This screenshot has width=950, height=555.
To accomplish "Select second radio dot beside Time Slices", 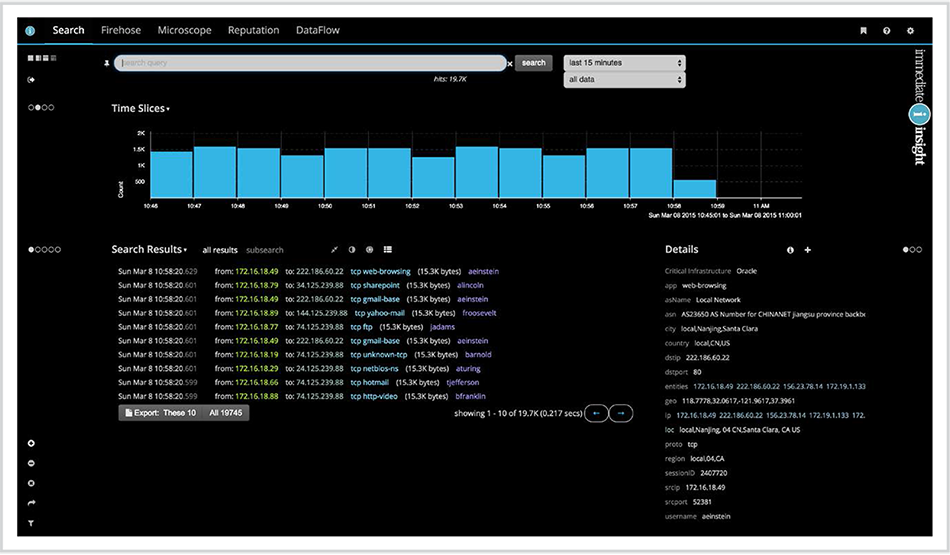I will pos(38,107).
